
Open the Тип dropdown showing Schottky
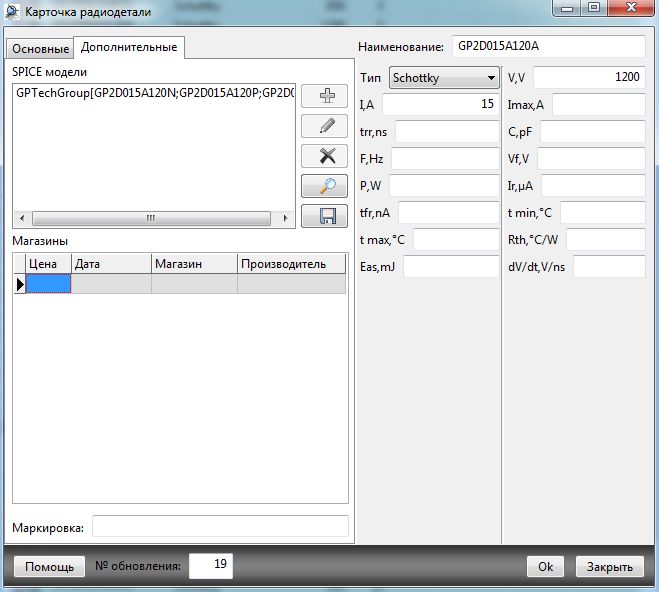click(444, 78)
